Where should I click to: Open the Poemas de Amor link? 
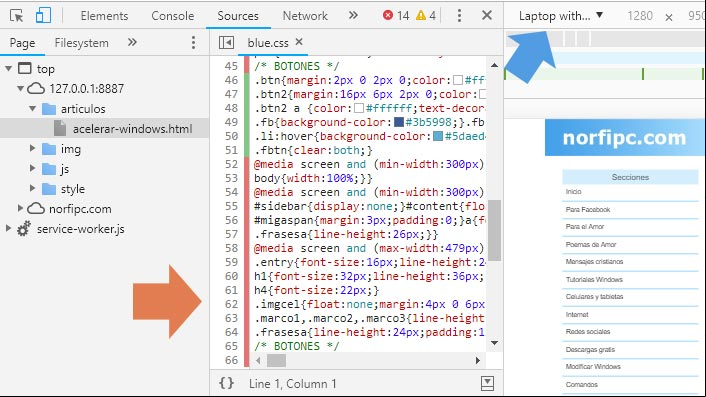point(591,244)
